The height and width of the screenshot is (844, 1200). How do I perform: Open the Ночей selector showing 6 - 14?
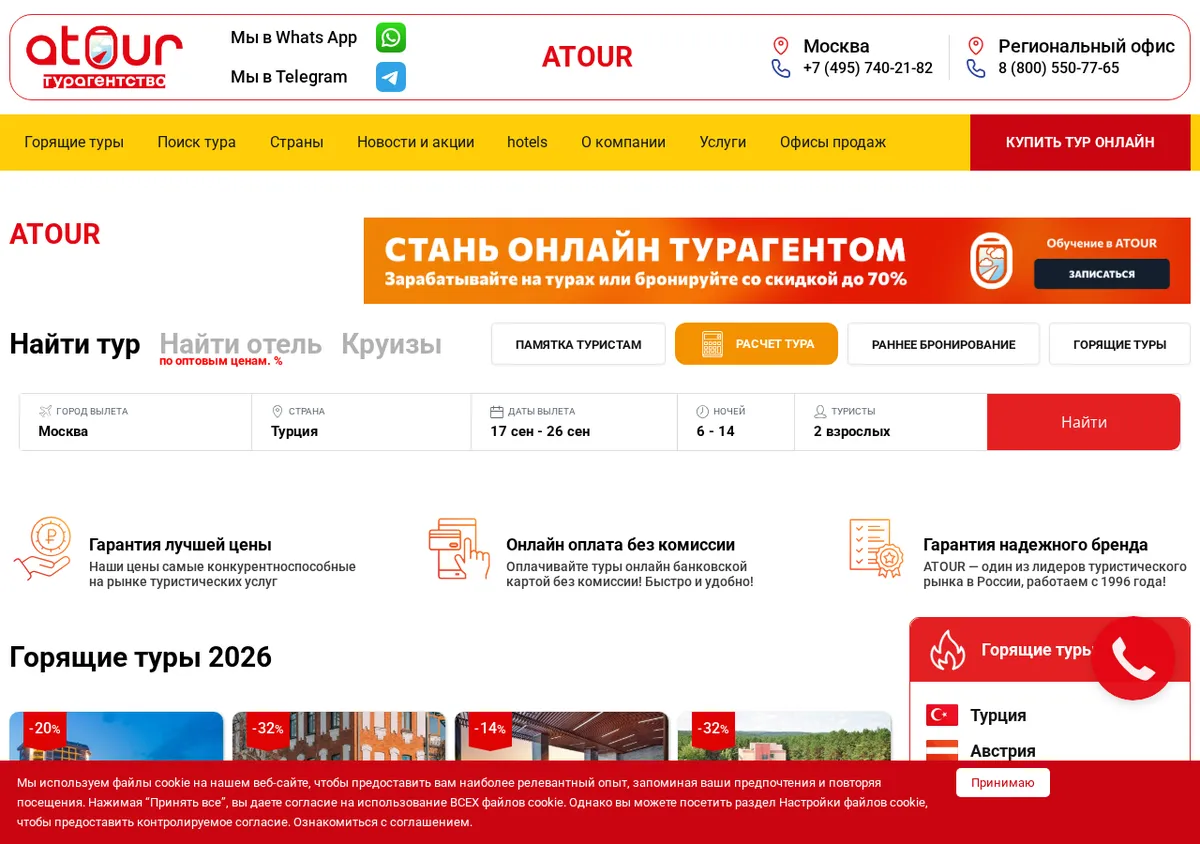point(736,422)
